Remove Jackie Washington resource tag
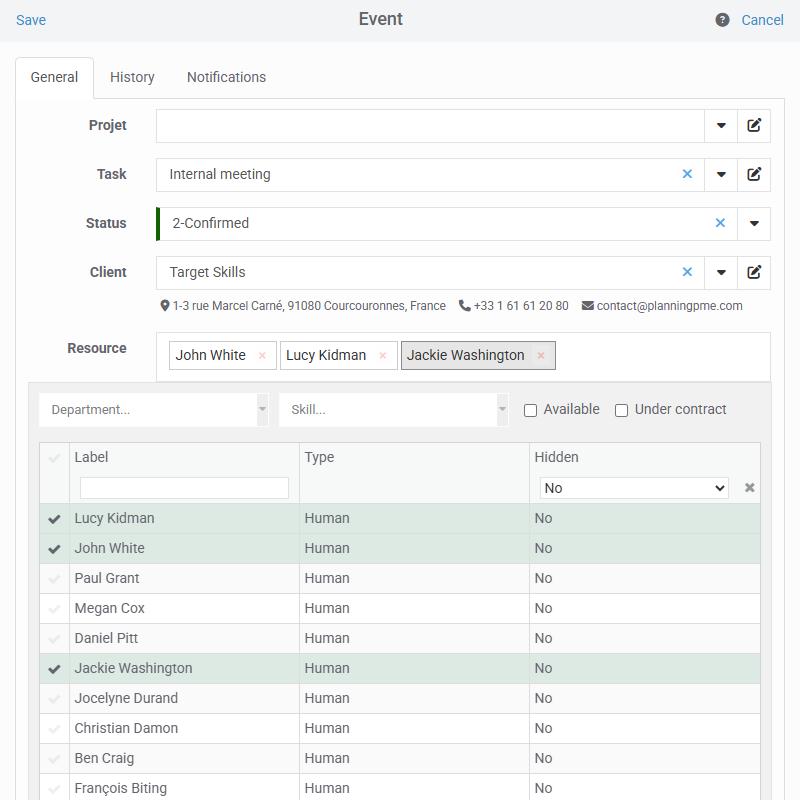 (541, 356)
